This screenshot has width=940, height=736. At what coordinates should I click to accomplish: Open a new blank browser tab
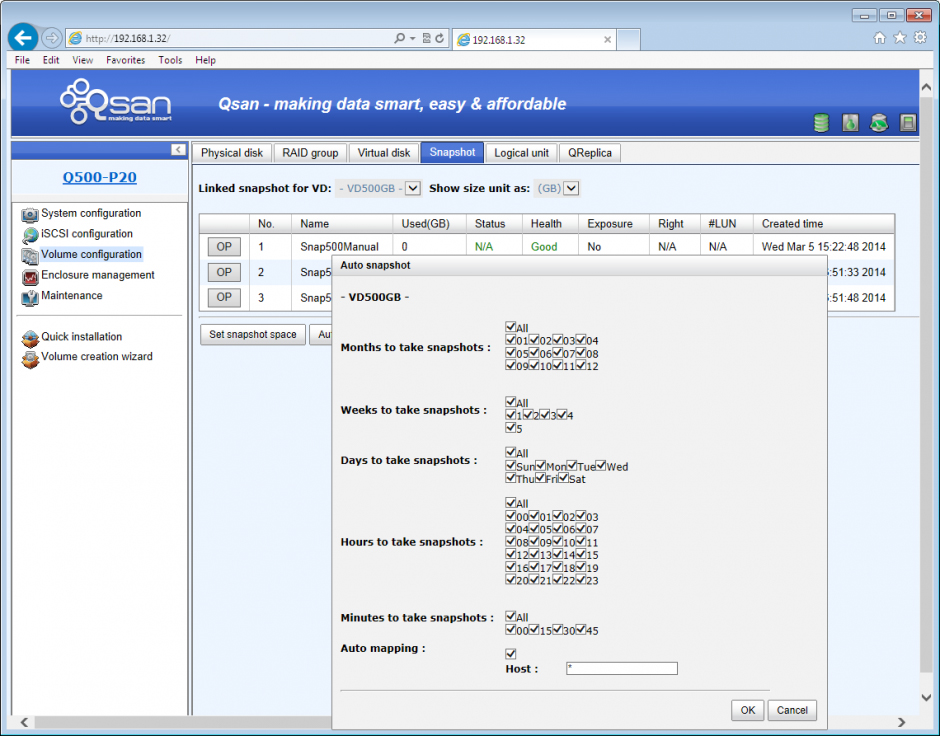pyautogui.click(x=628, y=40)
